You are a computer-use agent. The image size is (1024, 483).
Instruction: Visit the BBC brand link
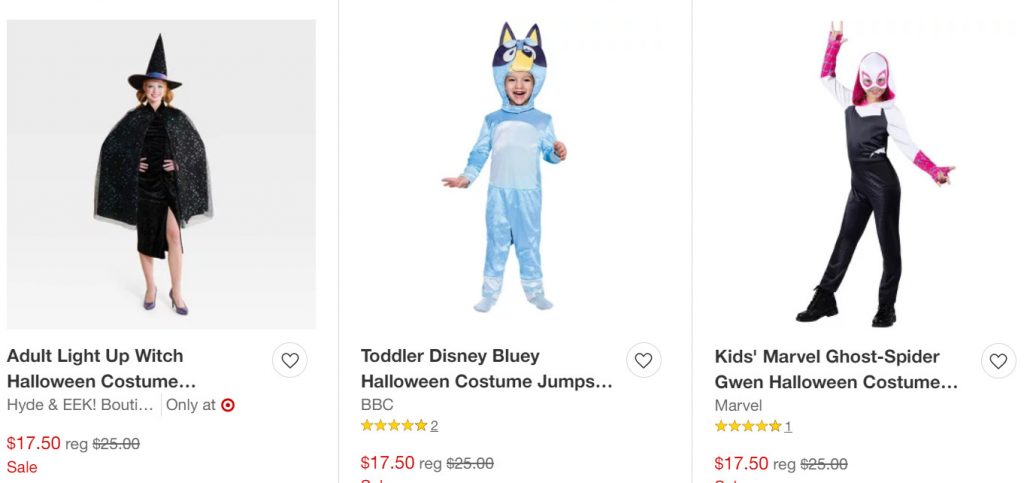(x=377, y=405)
